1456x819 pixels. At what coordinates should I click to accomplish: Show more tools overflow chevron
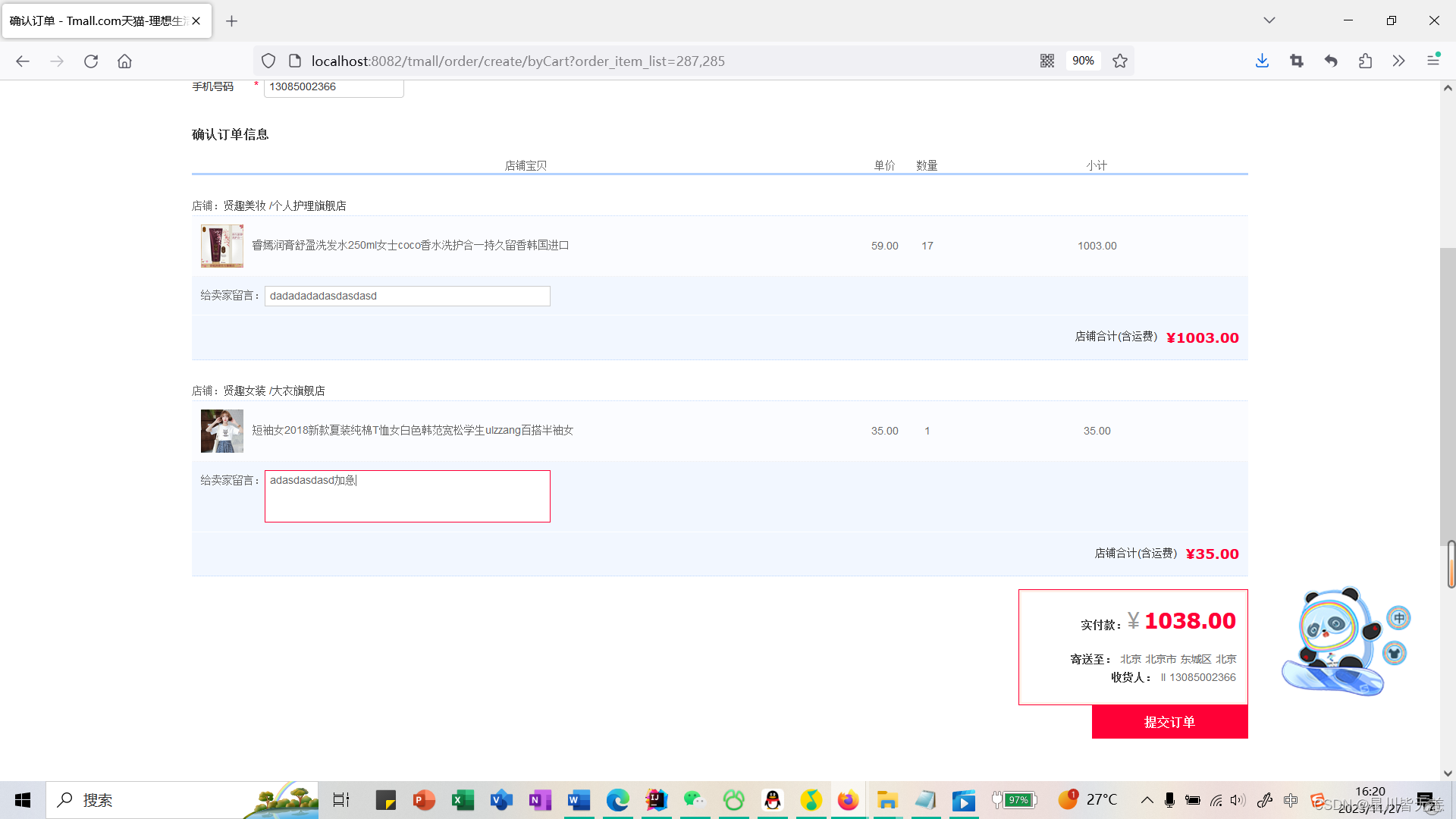1399,61
